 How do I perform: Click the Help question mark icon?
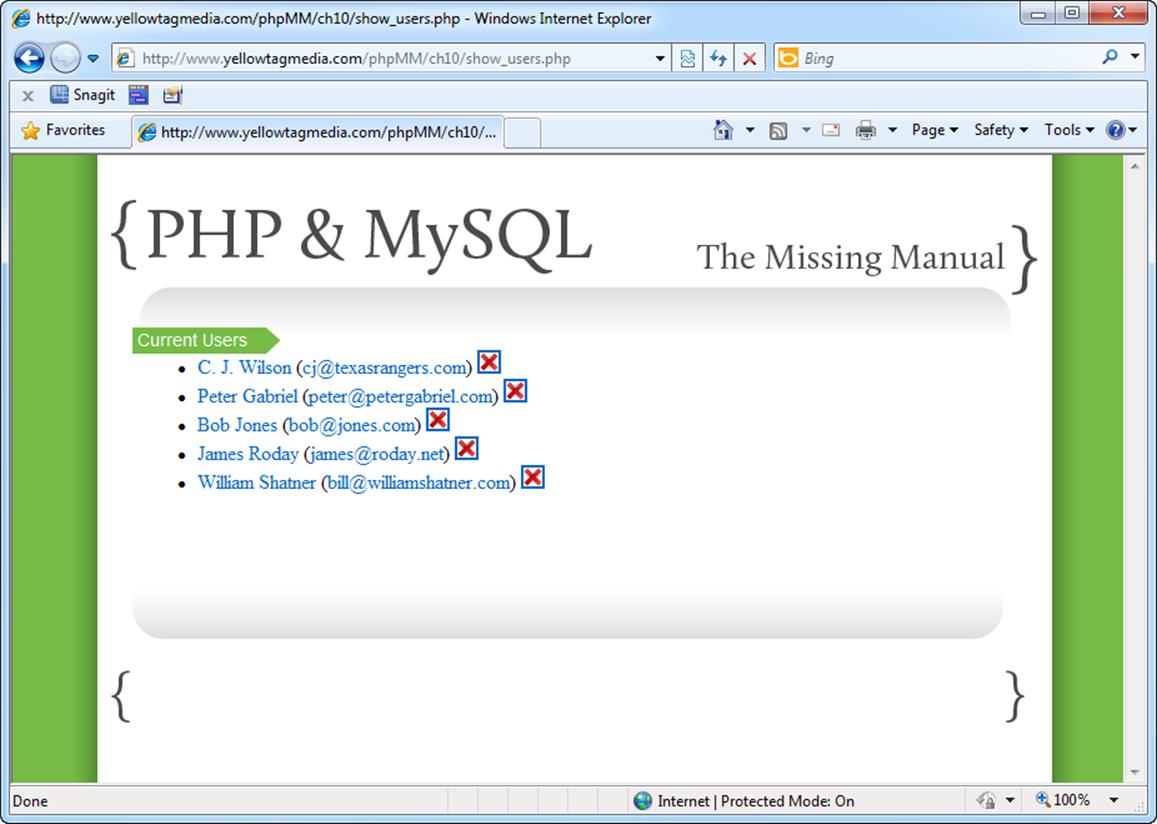tap(1115, 130)
